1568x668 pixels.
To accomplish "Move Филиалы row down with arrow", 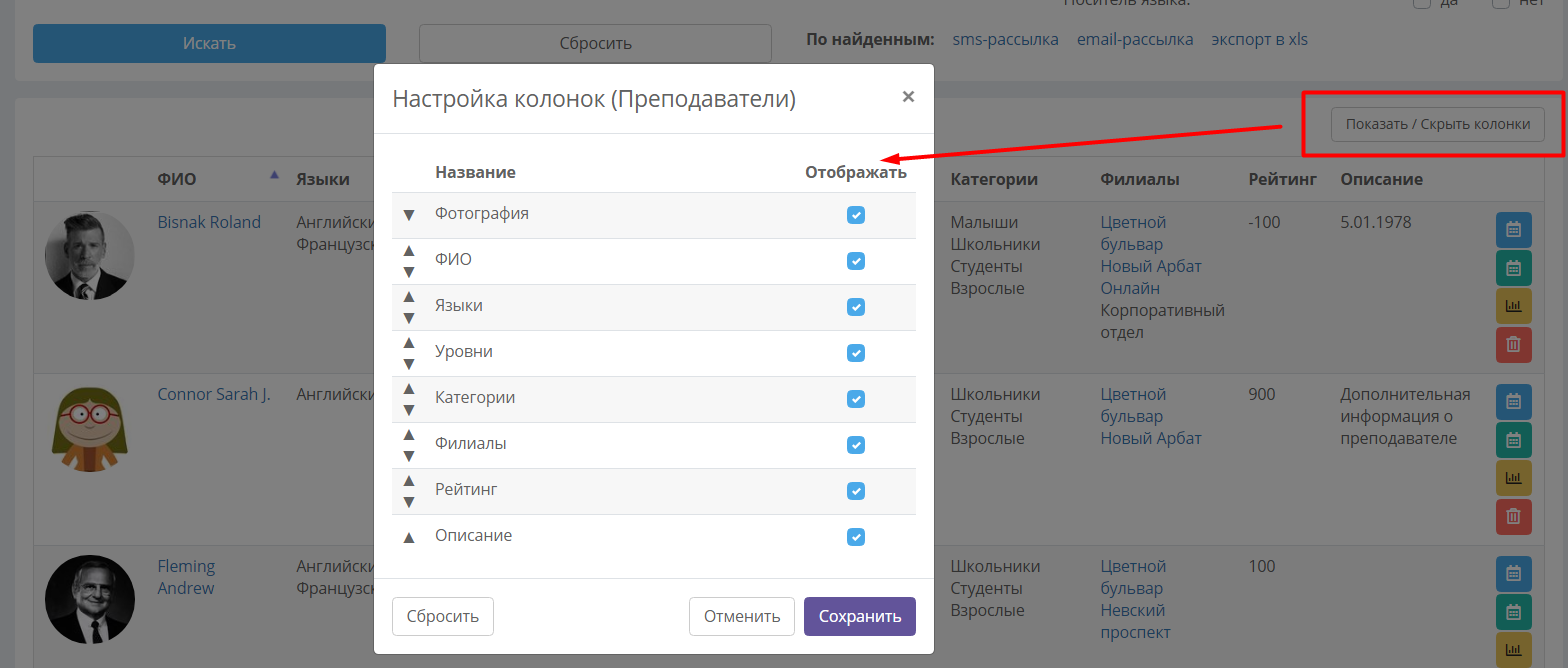I will click(x=408, y=456).
